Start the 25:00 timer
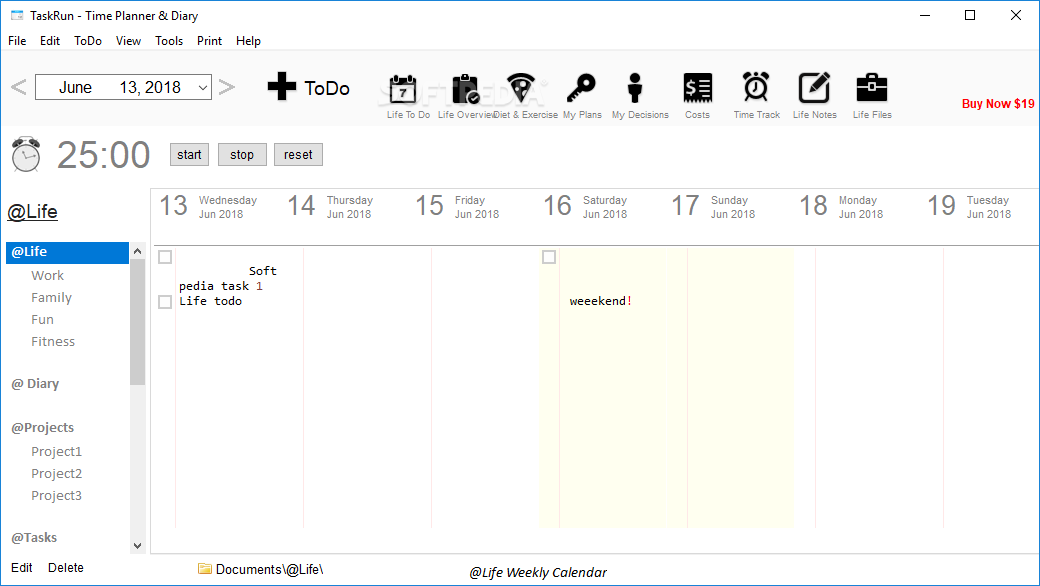This screenshot has height=586, width=1040. [189, 154]
